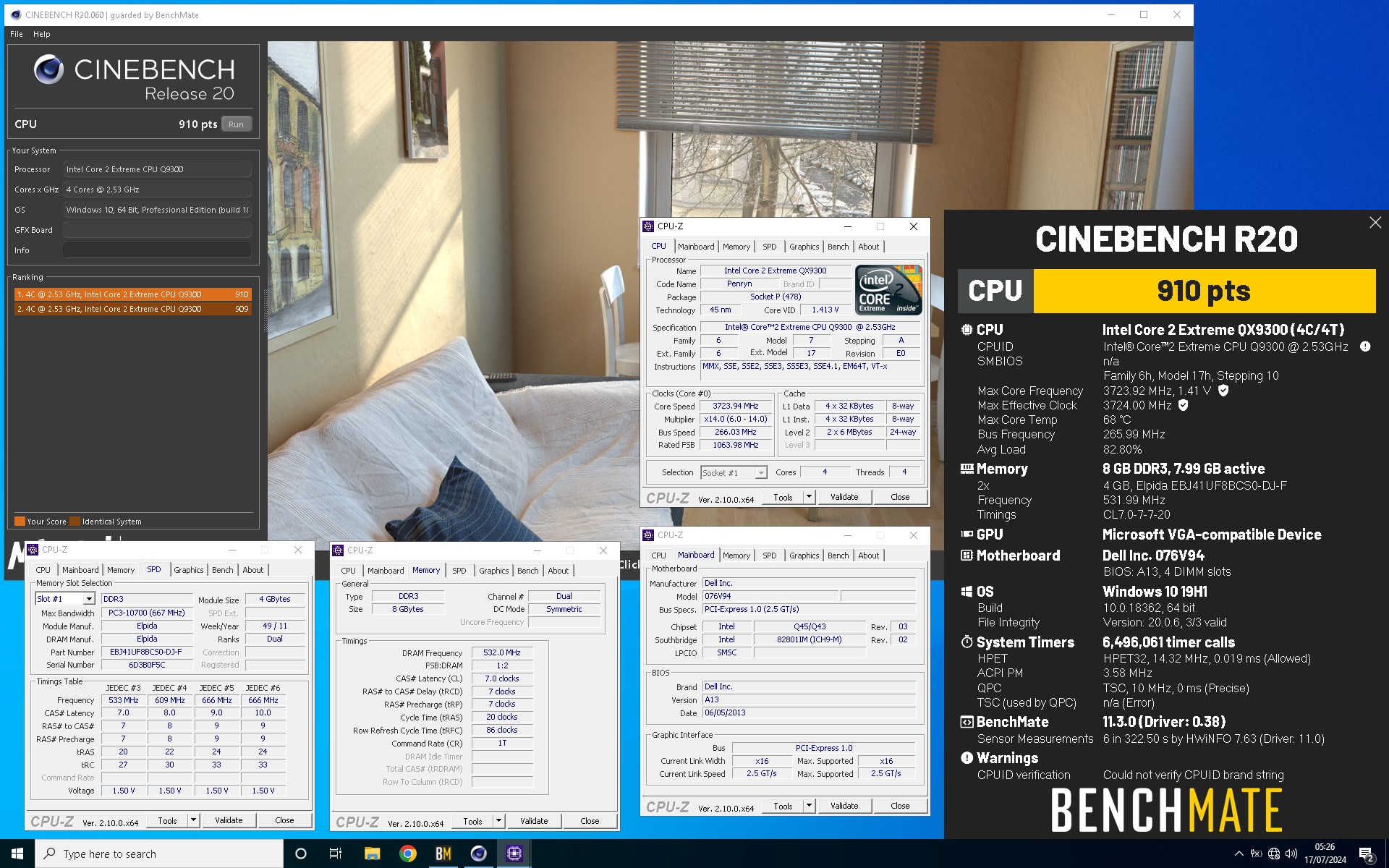Viewport: 1389px width, 868px height.
Task: Click the Info field in Your System
Action: 157,250
